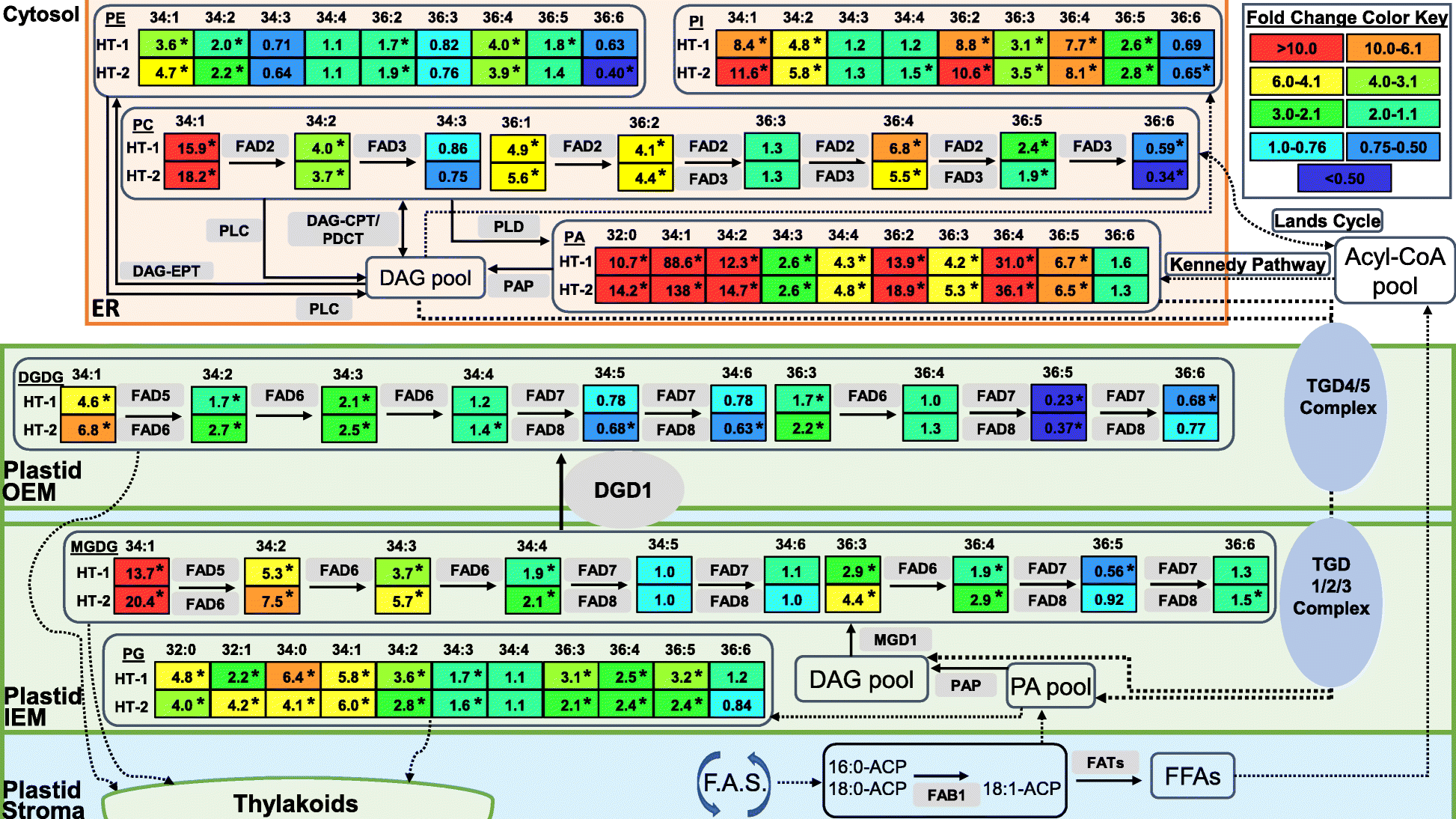Select the 88.6* cell in the PA table
This screenshot has height=819, width=1456.
coord(679,262)
